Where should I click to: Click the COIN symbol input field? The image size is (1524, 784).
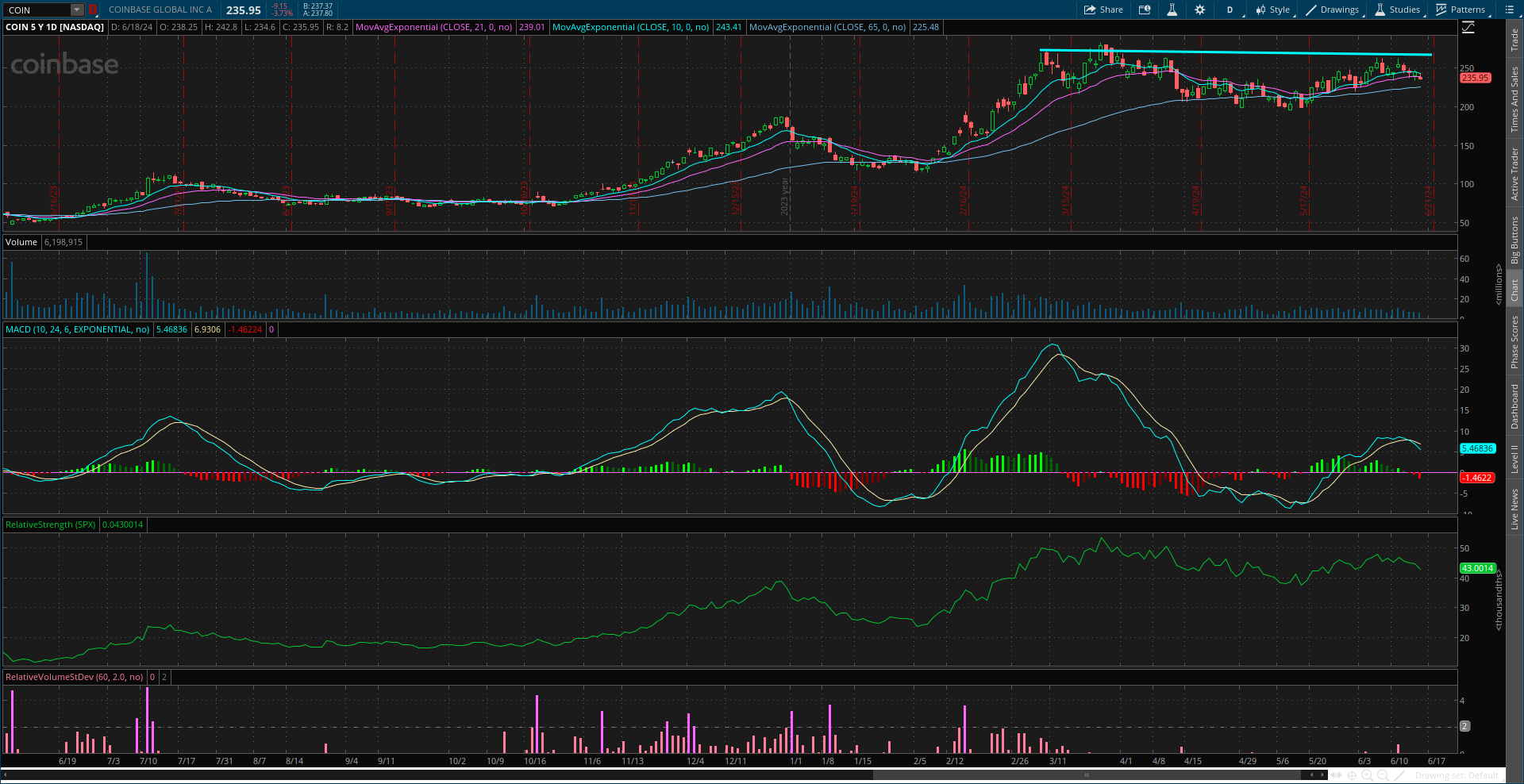tap(37, 10)
